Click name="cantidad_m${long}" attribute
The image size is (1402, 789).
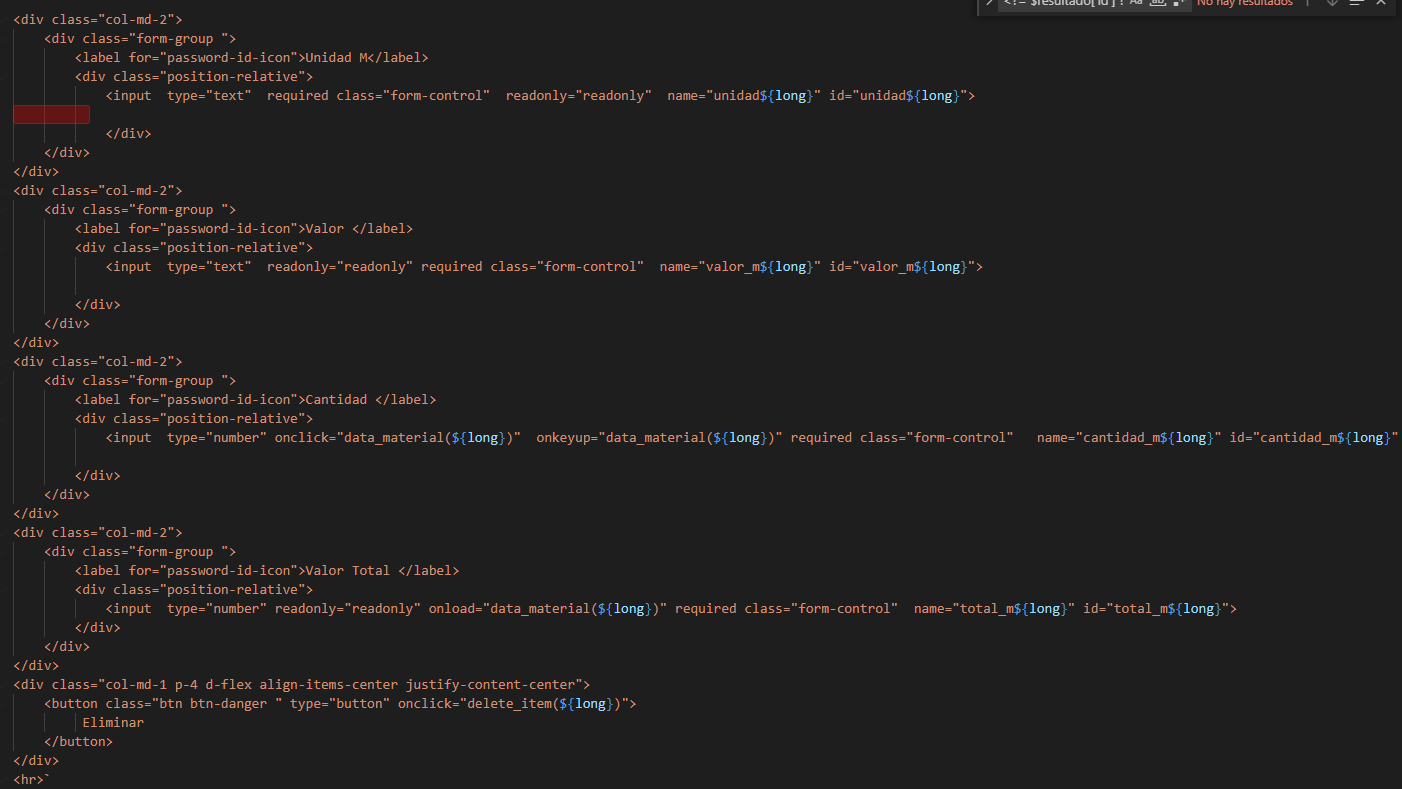(x=1129, y=438)
